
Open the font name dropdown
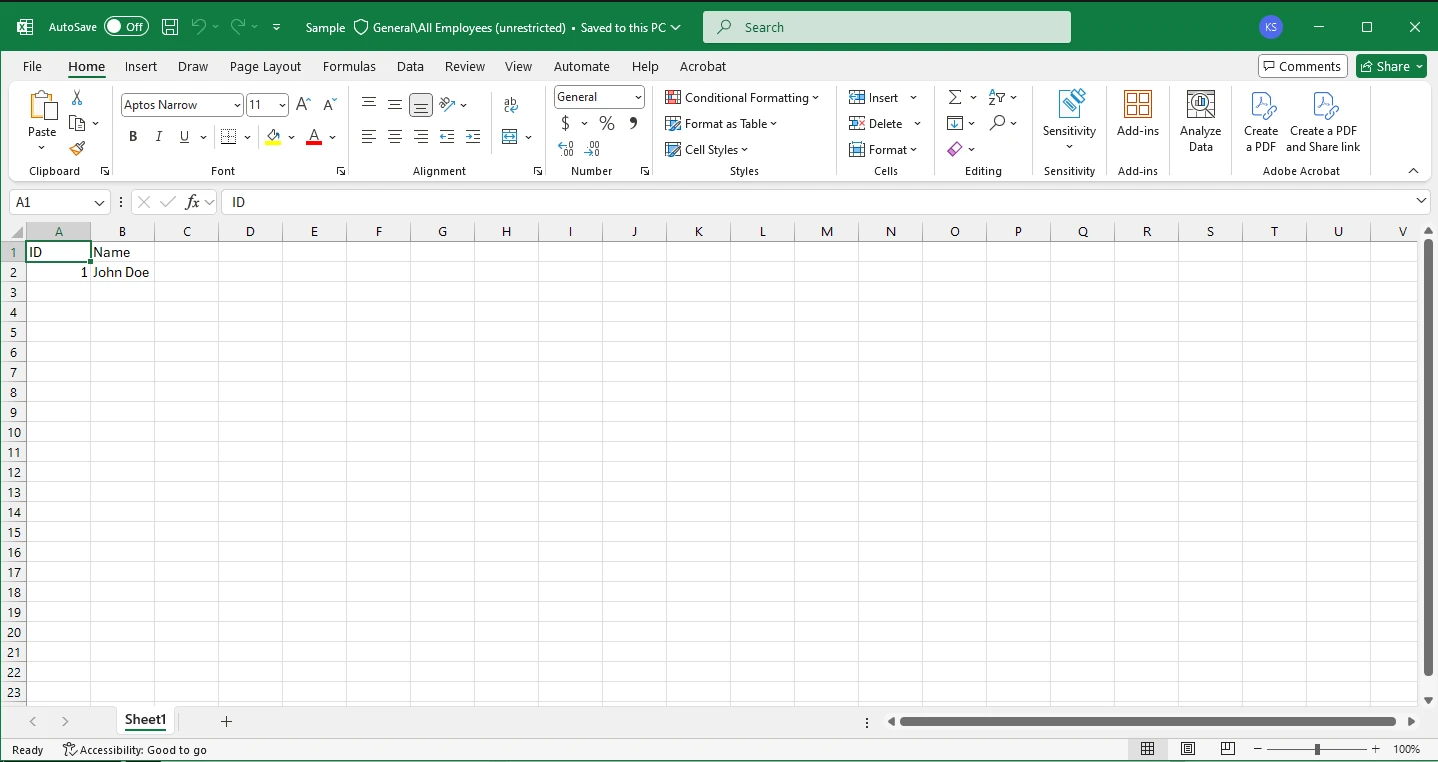tap(237, 105)
